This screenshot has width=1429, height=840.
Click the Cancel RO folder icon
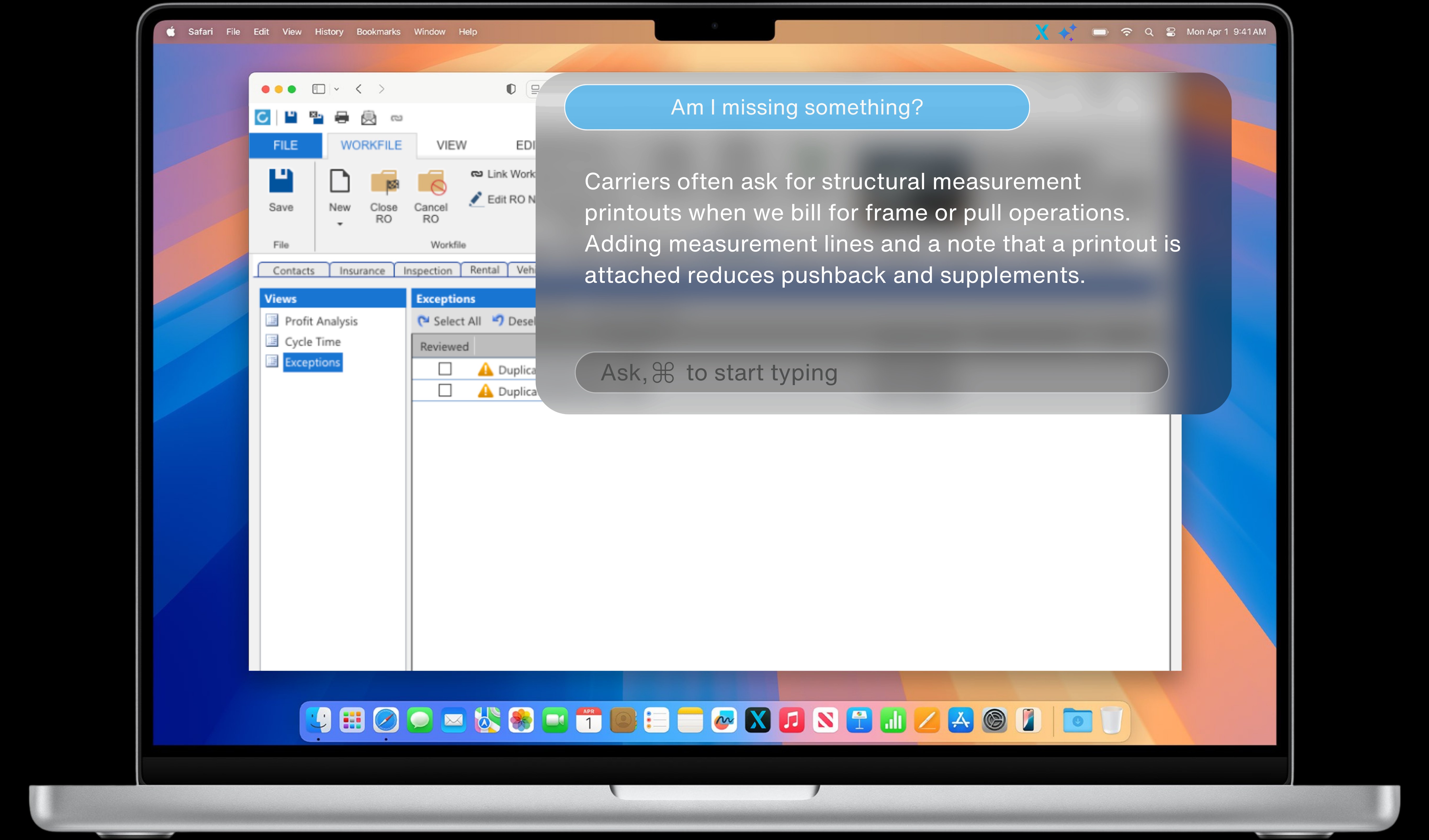click(x=431, y=182)
